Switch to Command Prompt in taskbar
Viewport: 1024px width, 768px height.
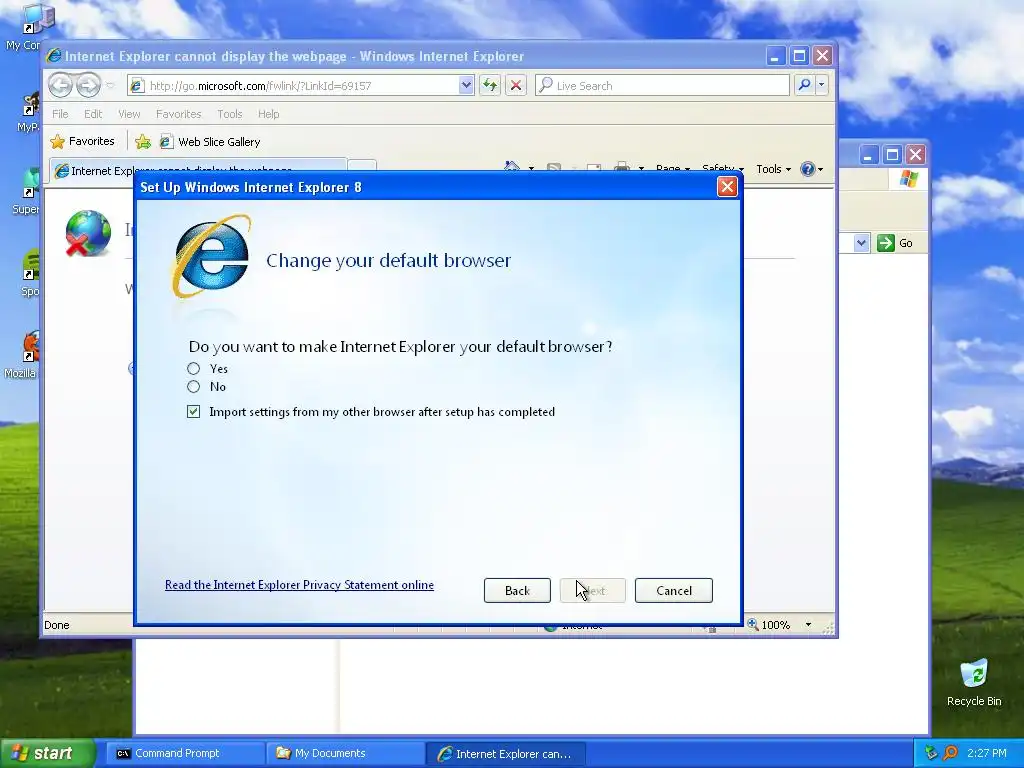183,753
